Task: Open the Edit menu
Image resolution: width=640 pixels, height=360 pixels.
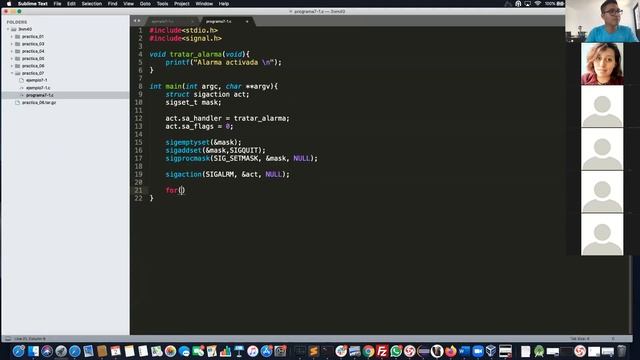Action: coord(71,4)
